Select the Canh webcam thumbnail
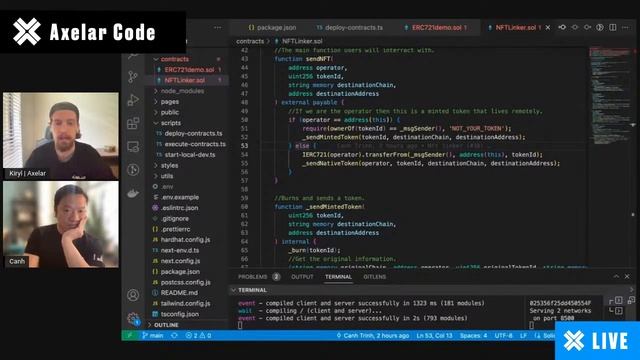The width and height of the screenshot is (640, 360). (61, 224)
